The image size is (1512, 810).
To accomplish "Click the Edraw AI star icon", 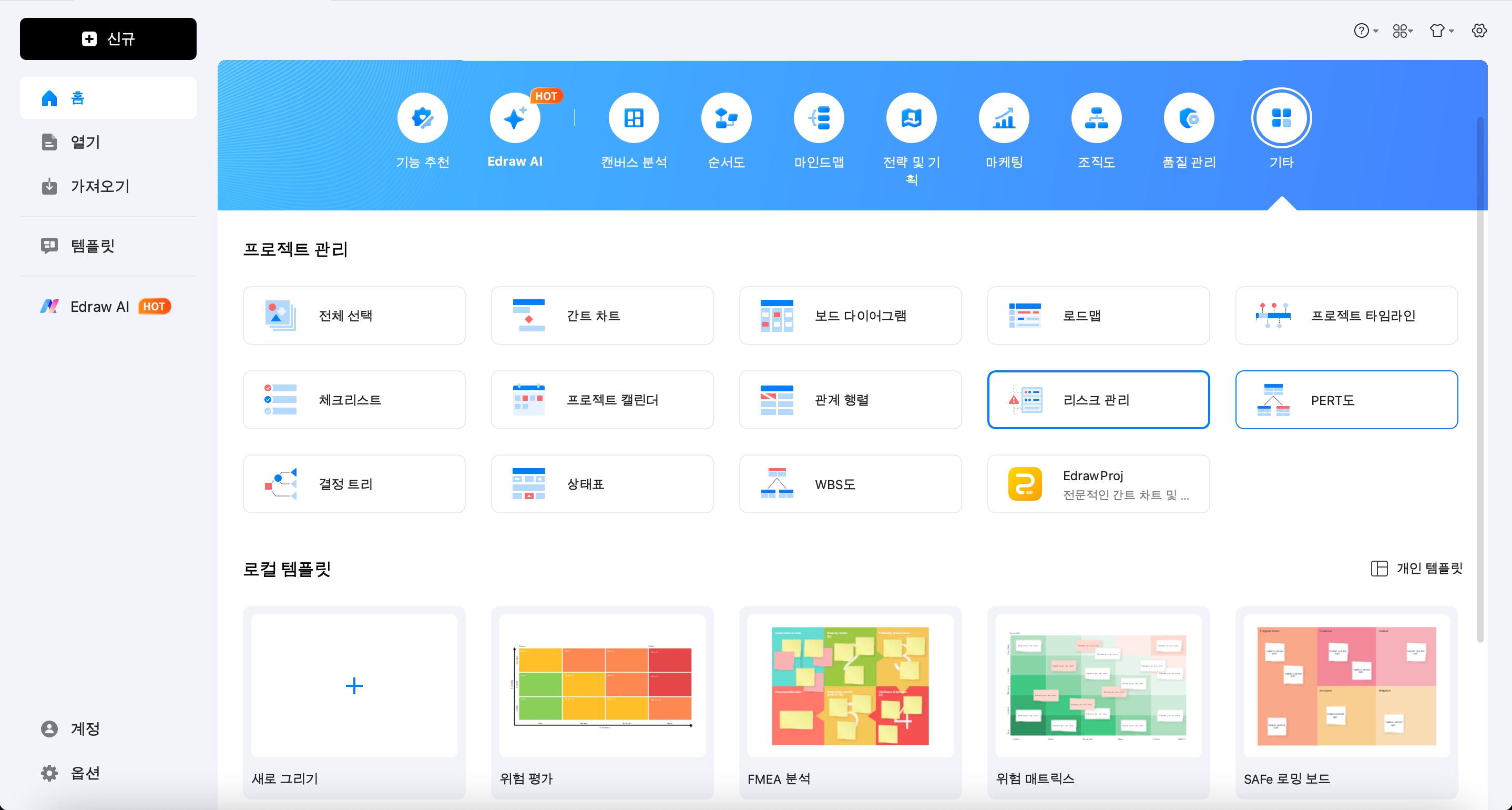I will pyautogui.click(x=515, y=118).
